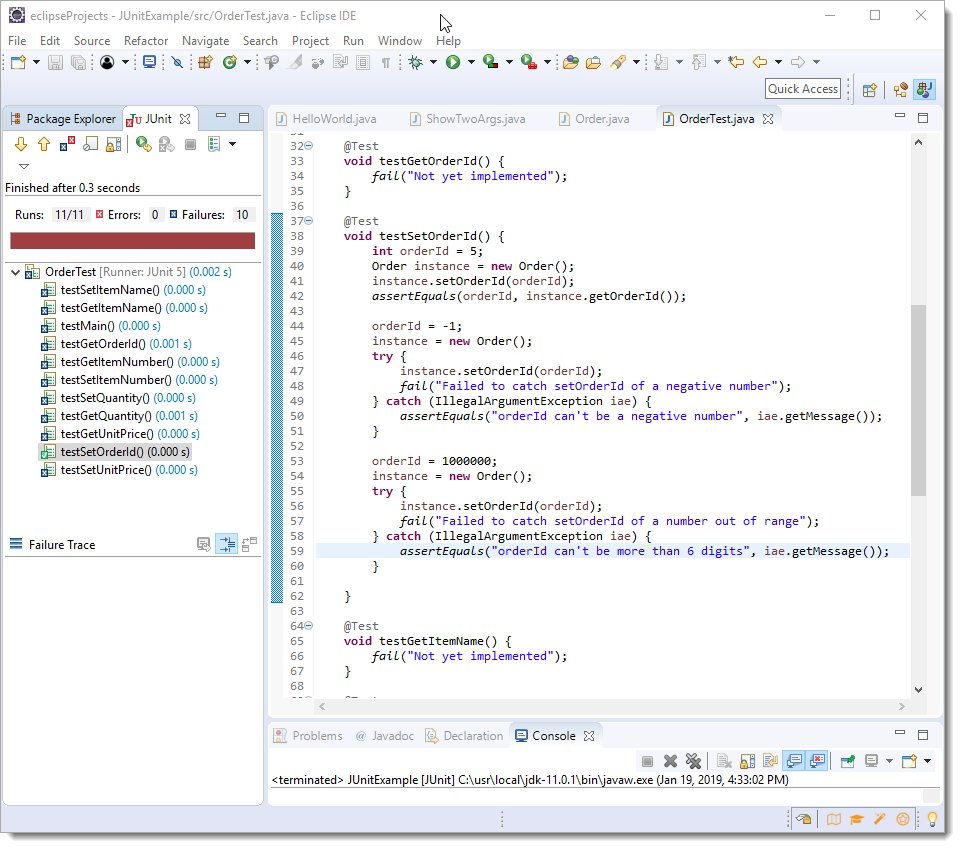Screen dimensions: 960x848
Task: Select testGetOrderId() in JUnit results
Action: tap(116, 344)
